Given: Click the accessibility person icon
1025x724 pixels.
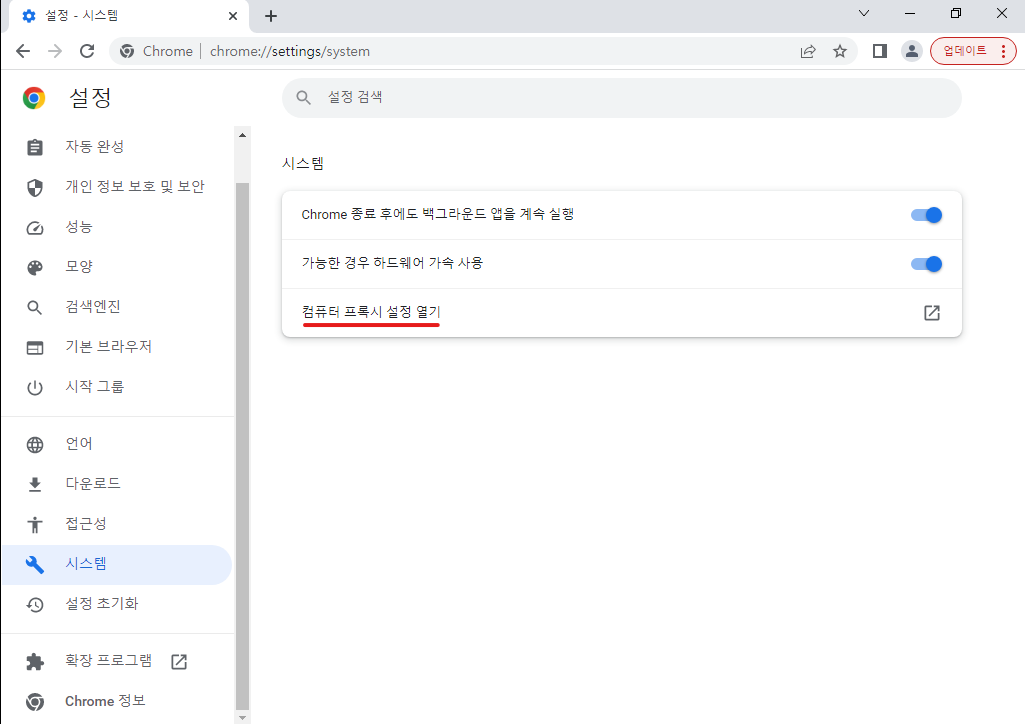Looking at the screenshot, I should [x=35, y=525].
